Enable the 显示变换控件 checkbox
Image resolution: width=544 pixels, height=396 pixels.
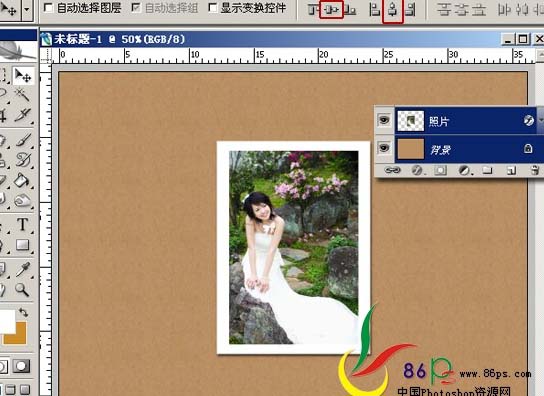212,8
